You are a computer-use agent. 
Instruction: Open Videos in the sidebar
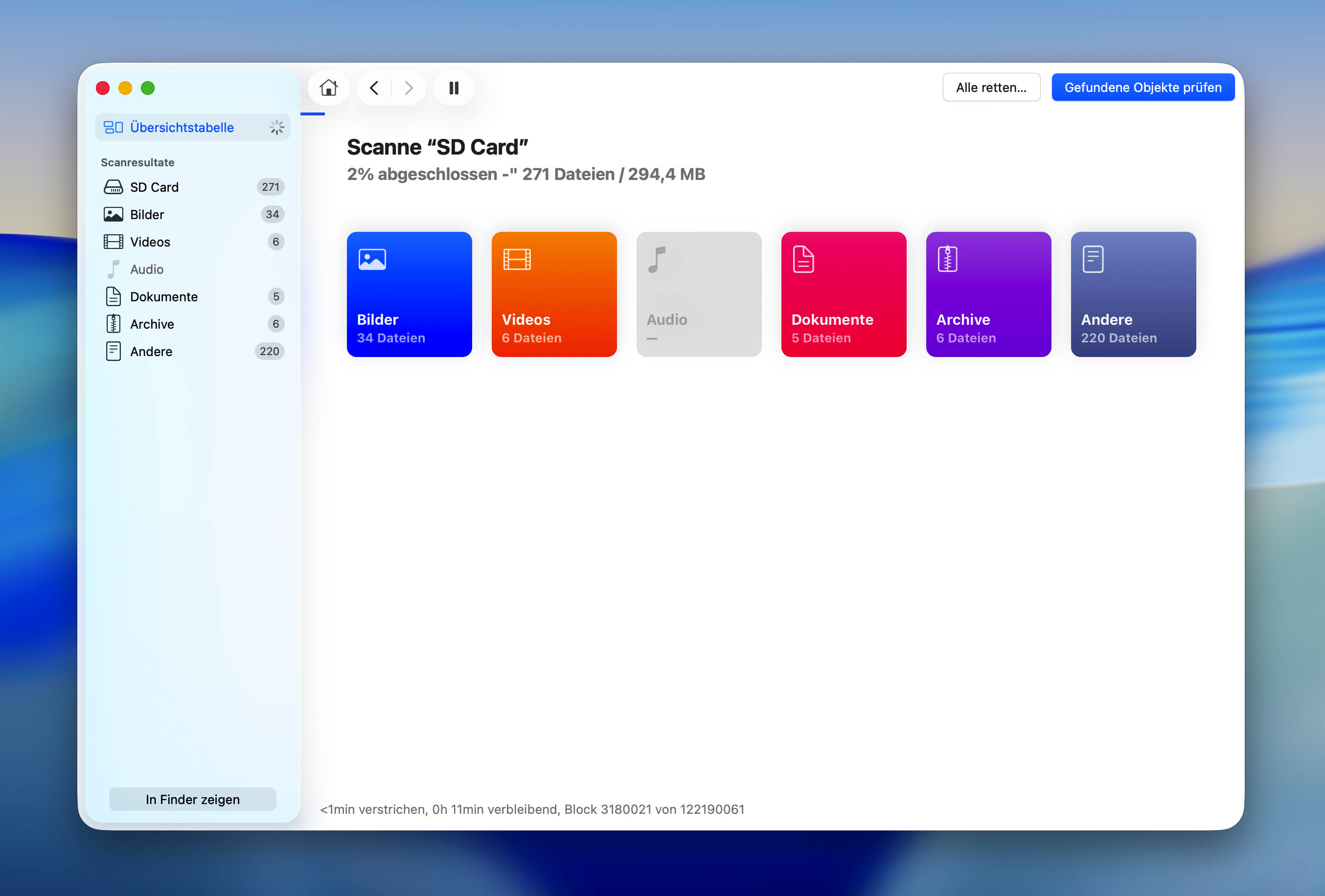point(193,242)
